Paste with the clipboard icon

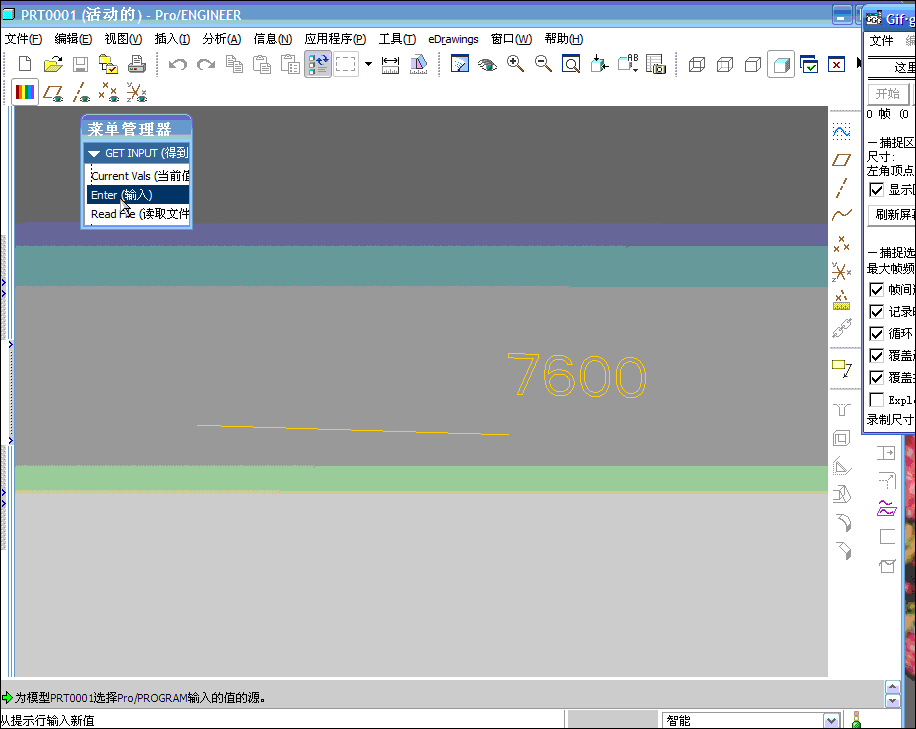pos(262,64)
